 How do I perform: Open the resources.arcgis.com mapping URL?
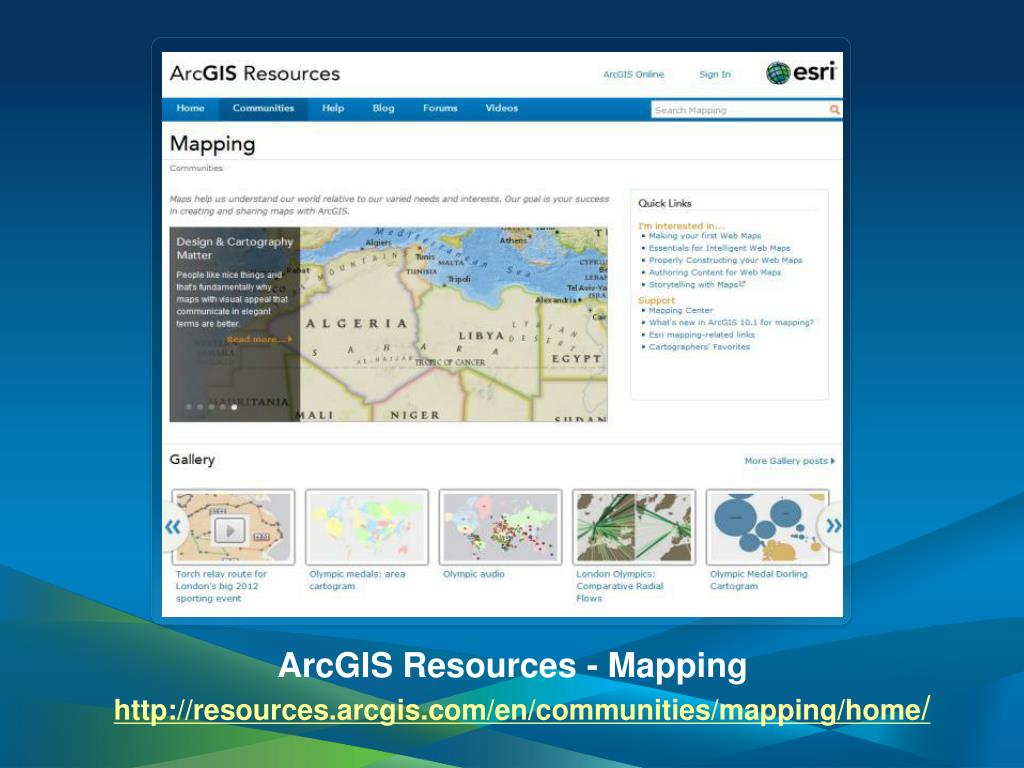(522, 710)
